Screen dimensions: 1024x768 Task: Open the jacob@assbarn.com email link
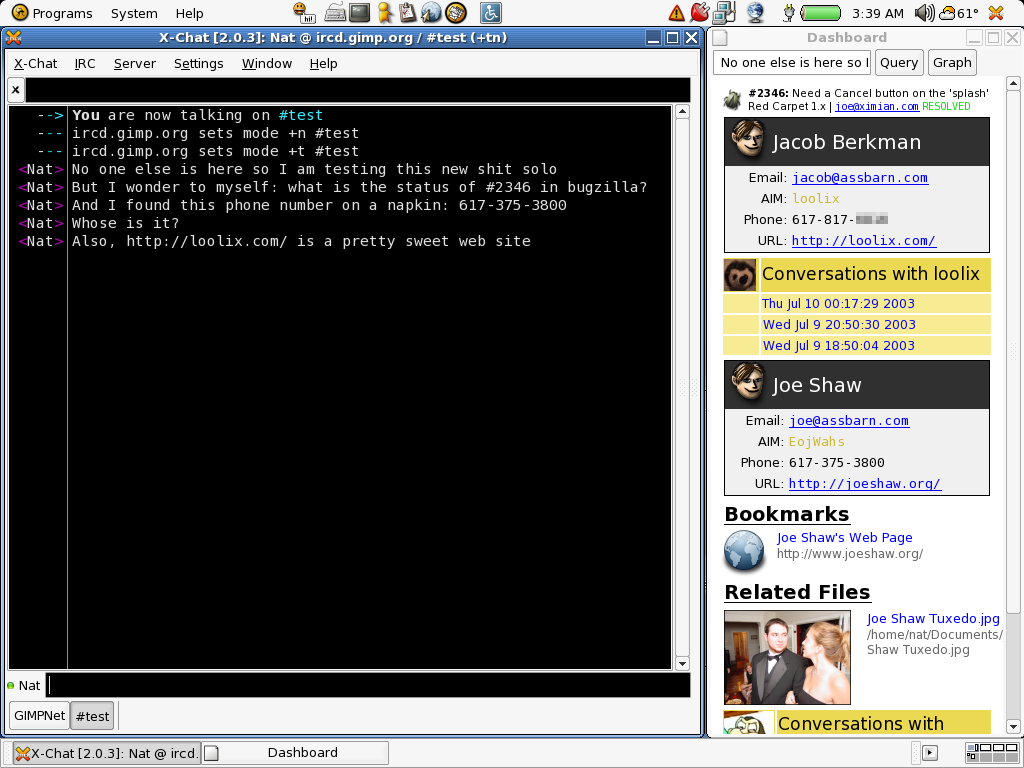coord(860,178)
